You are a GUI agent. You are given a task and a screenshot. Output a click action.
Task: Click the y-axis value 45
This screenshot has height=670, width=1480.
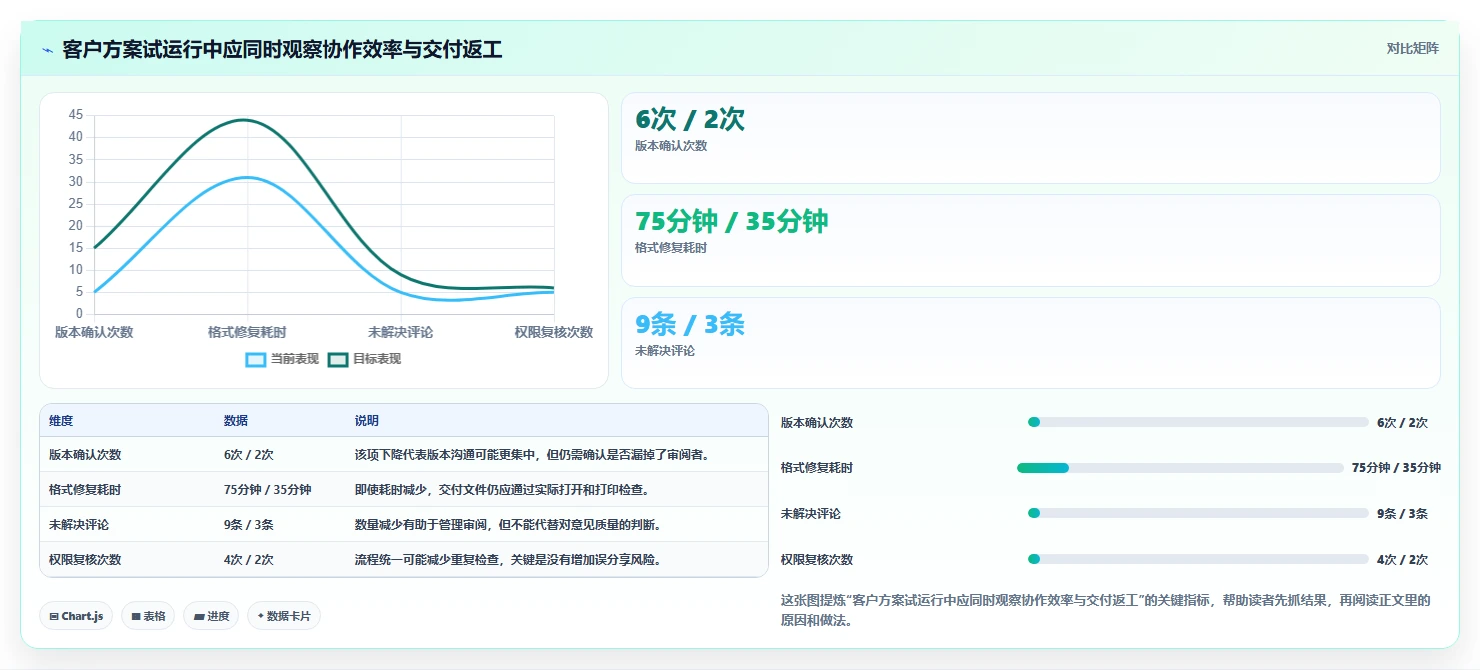click(x=76, y=115)
